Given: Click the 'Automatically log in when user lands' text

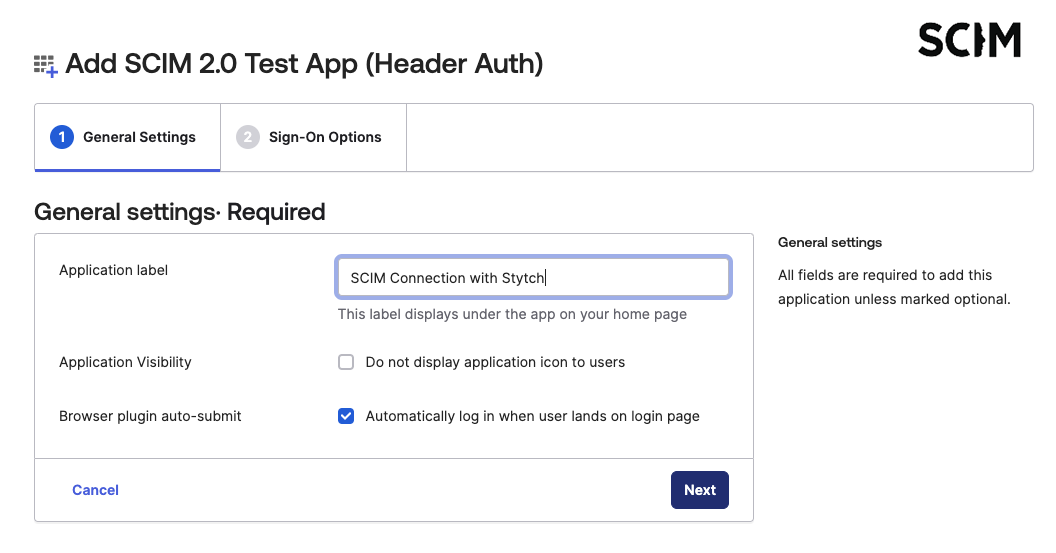Looking at the screenshot, I should pos(533,416).
